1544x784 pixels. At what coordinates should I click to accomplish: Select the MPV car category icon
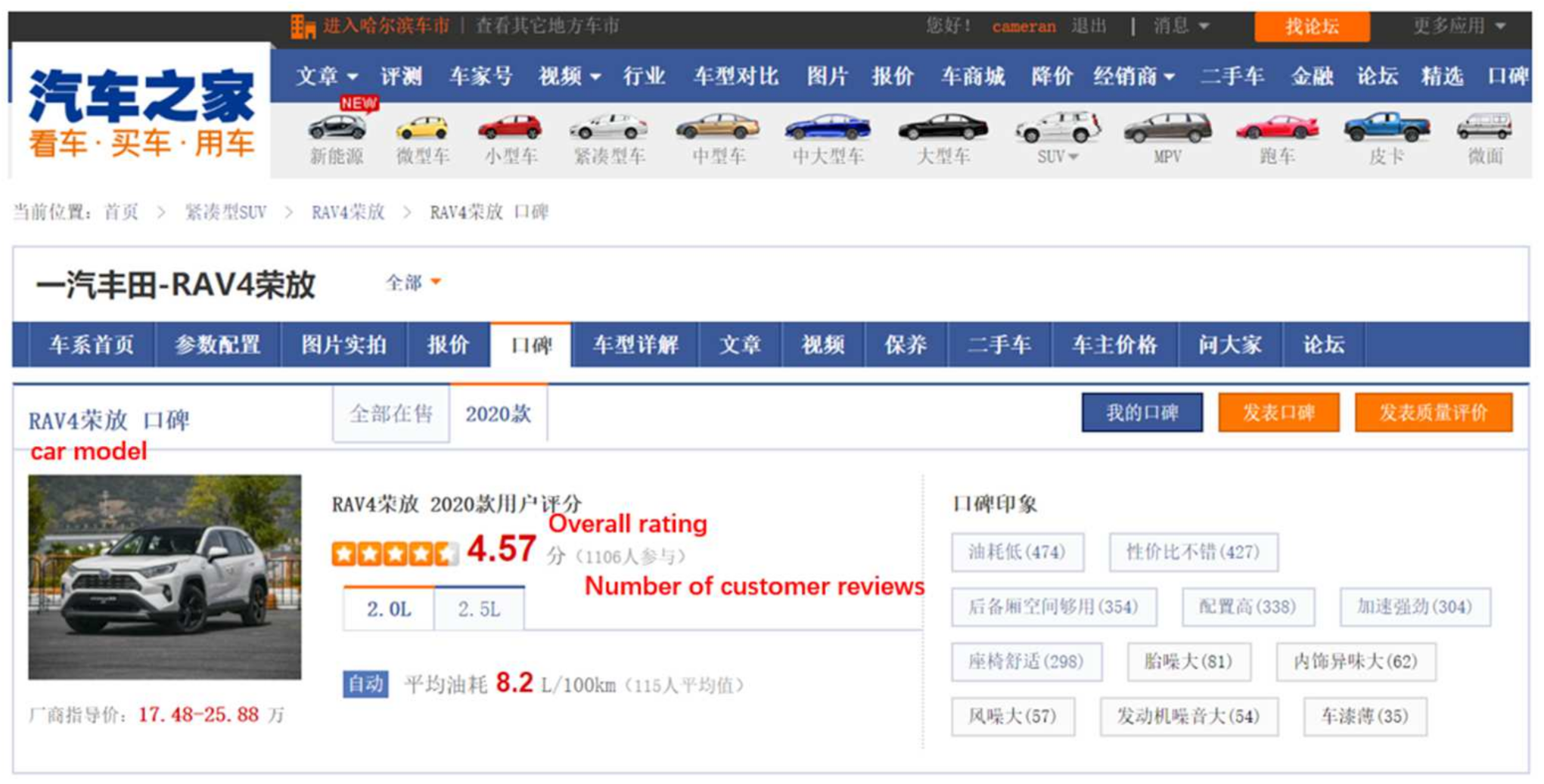1167,128
